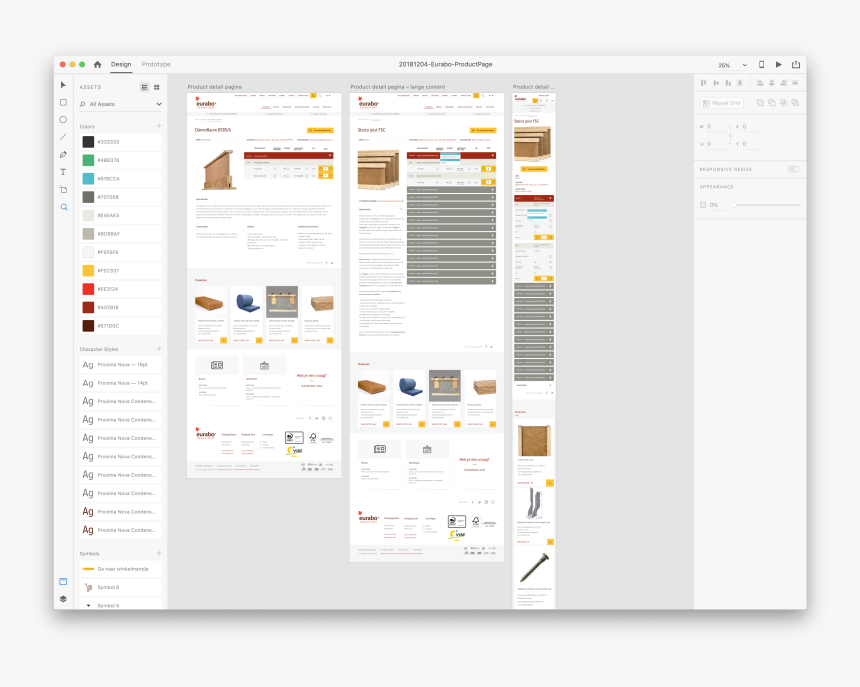Select the Artboard tool
This screenshot has height=687, width=860.
pyautogui.click(x=63, y=190)
